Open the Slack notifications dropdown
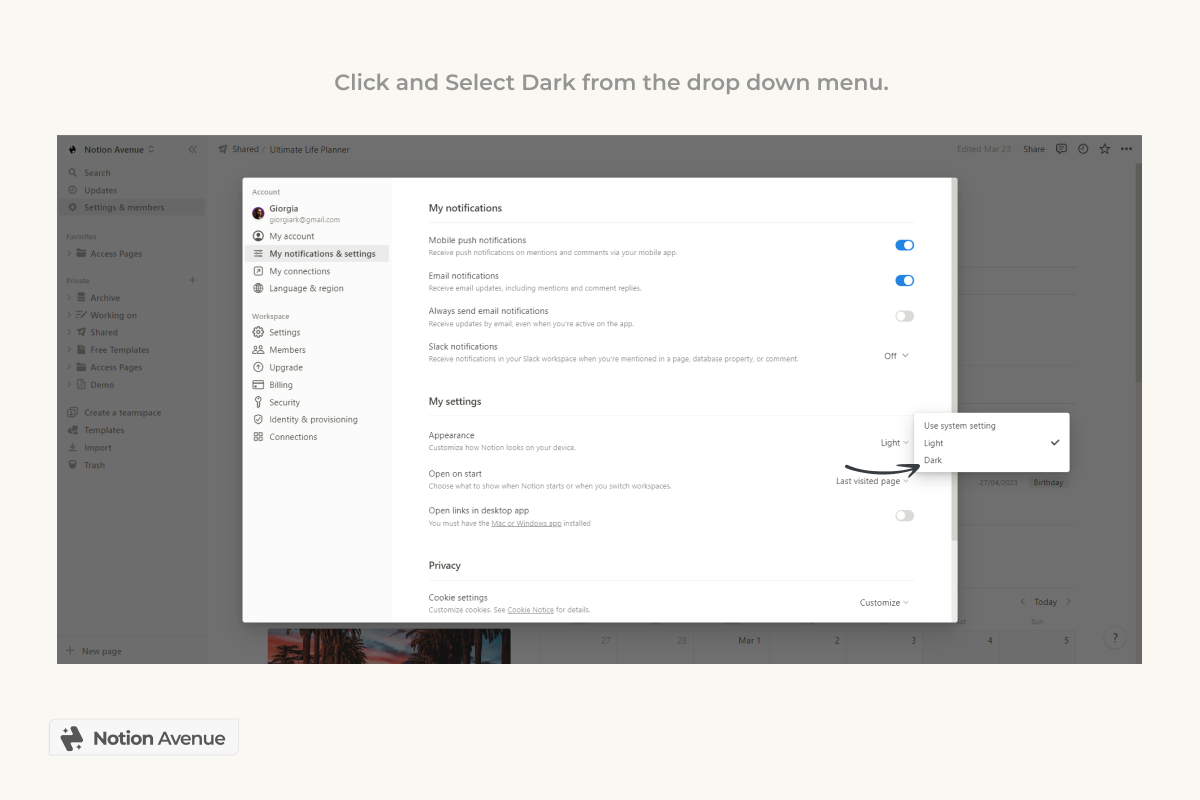 click(895, 355)
